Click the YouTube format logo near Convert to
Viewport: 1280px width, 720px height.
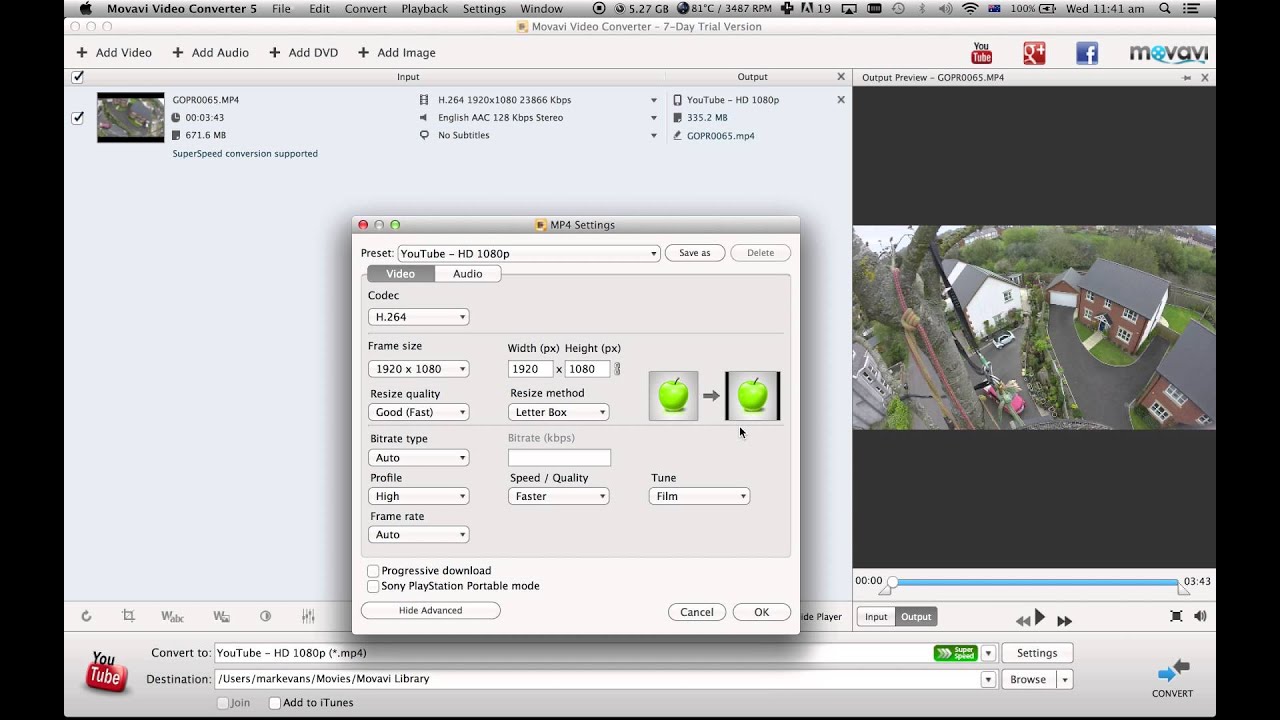[x=105, y=671]
